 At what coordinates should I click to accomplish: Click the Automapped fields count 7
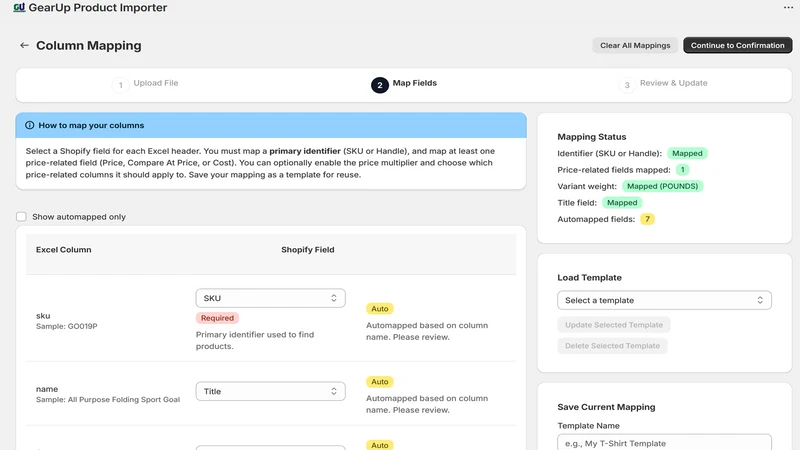[647, 219]
